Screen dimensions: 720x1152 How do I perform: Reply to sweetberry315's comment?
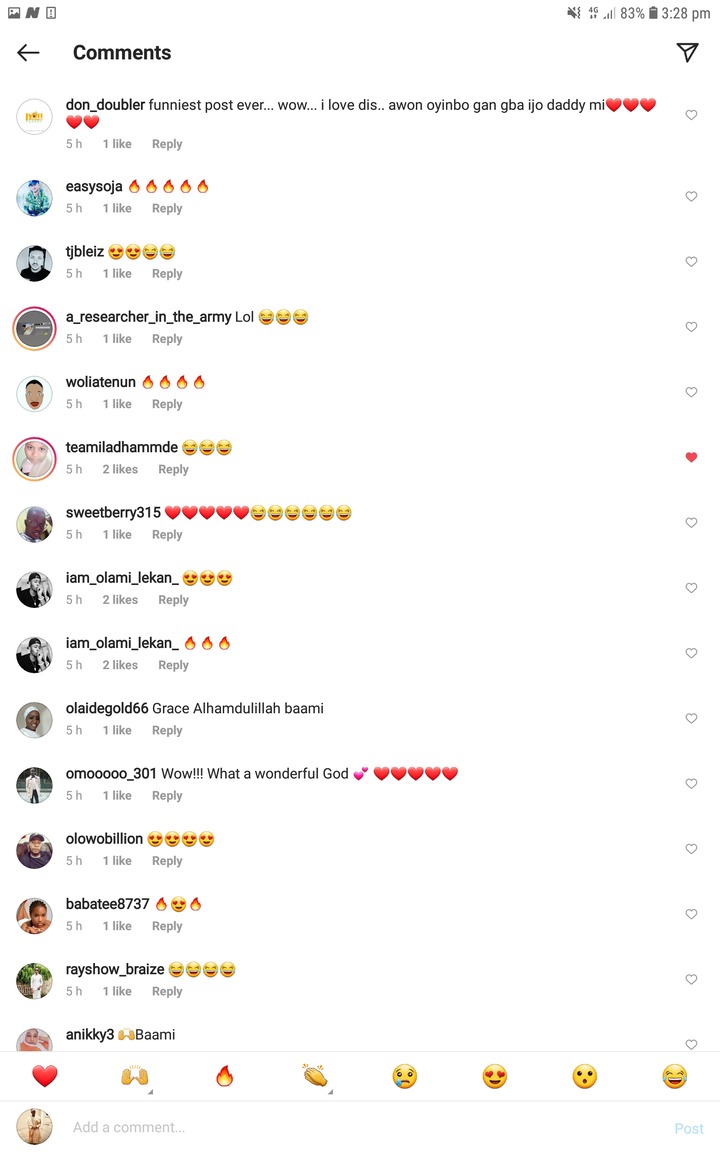click(167, 535)
